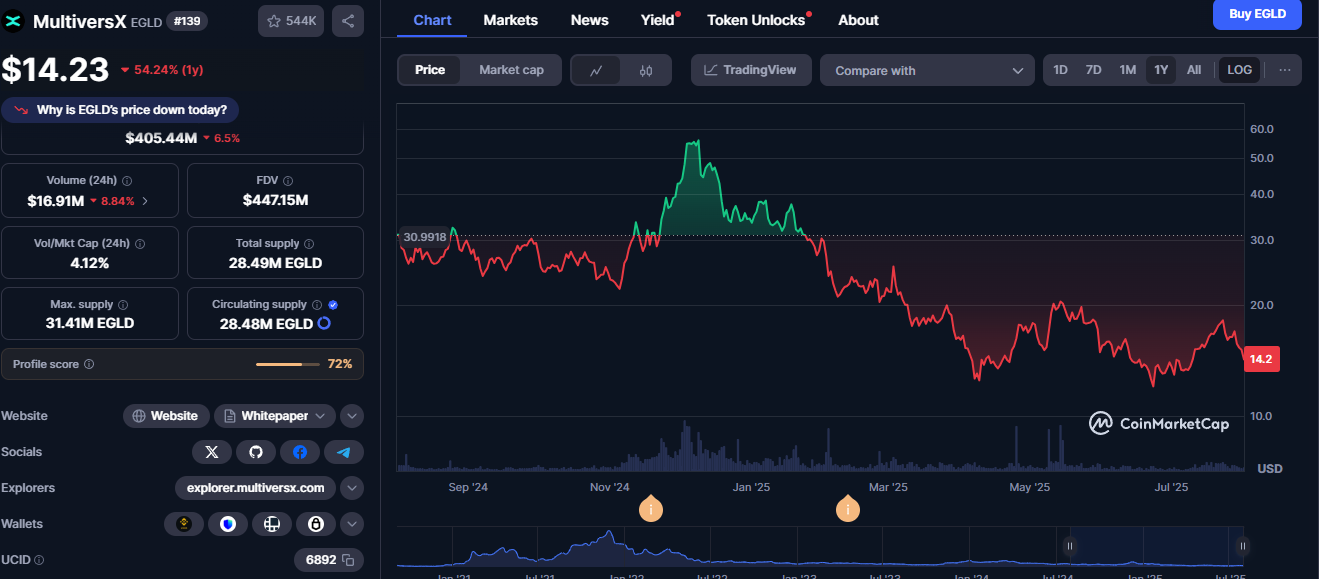
Task: Click the Ledger wallet icon
Action: coord(271,524)
